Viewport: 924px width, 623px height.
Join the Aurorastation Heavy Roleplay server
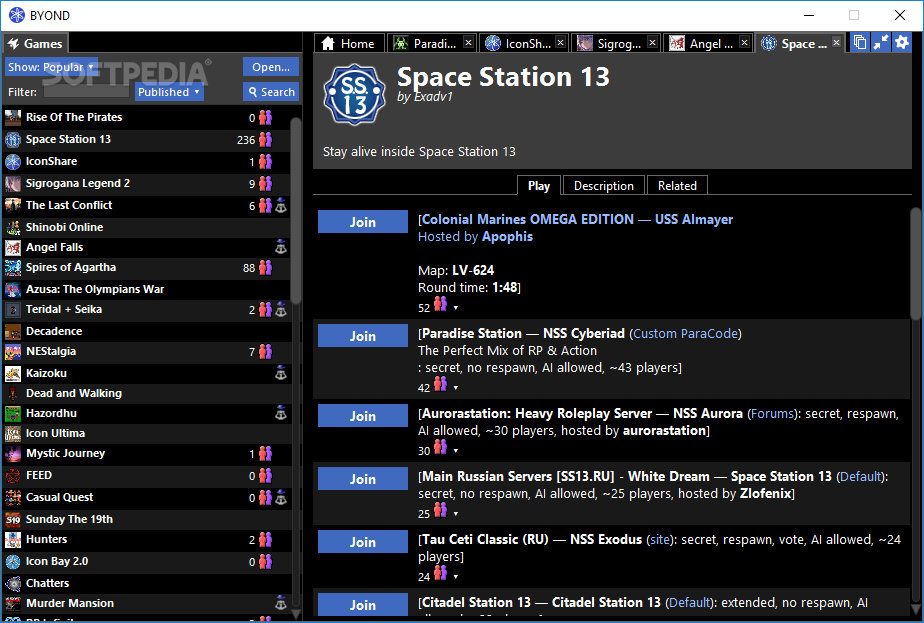362,416
